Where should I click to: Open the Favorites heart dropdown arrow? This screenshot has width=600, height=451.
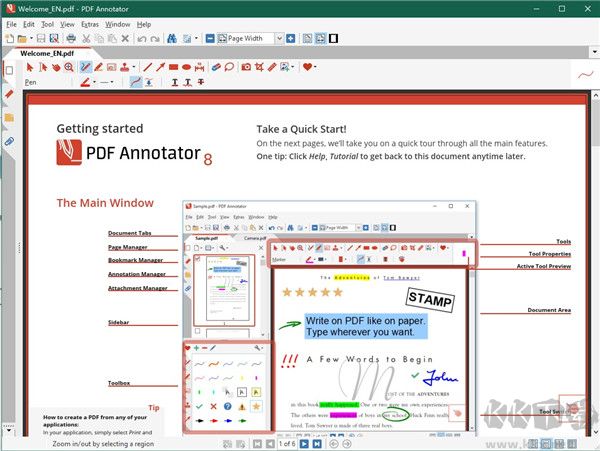click(x=315, y=67)
